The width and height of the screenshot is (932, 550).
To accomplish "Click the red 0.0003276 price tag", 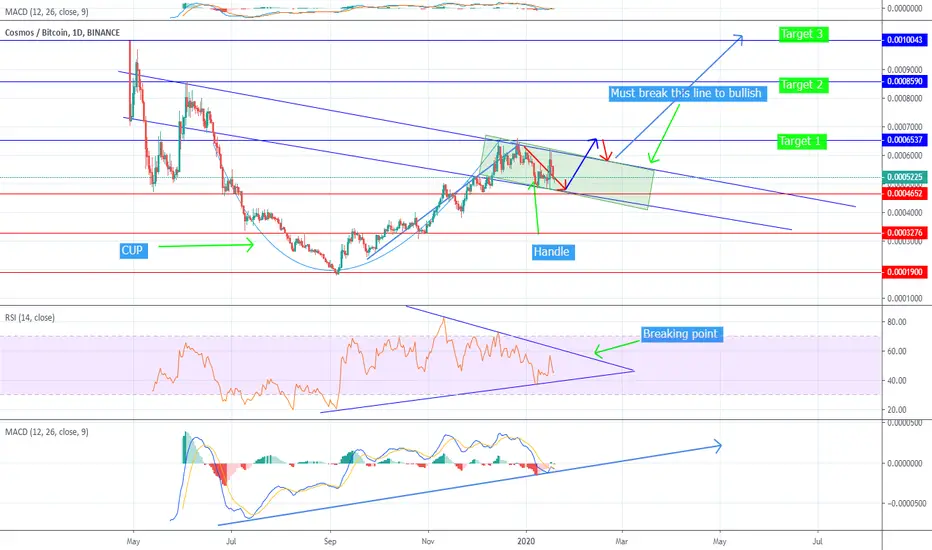I will pos(905,232).
